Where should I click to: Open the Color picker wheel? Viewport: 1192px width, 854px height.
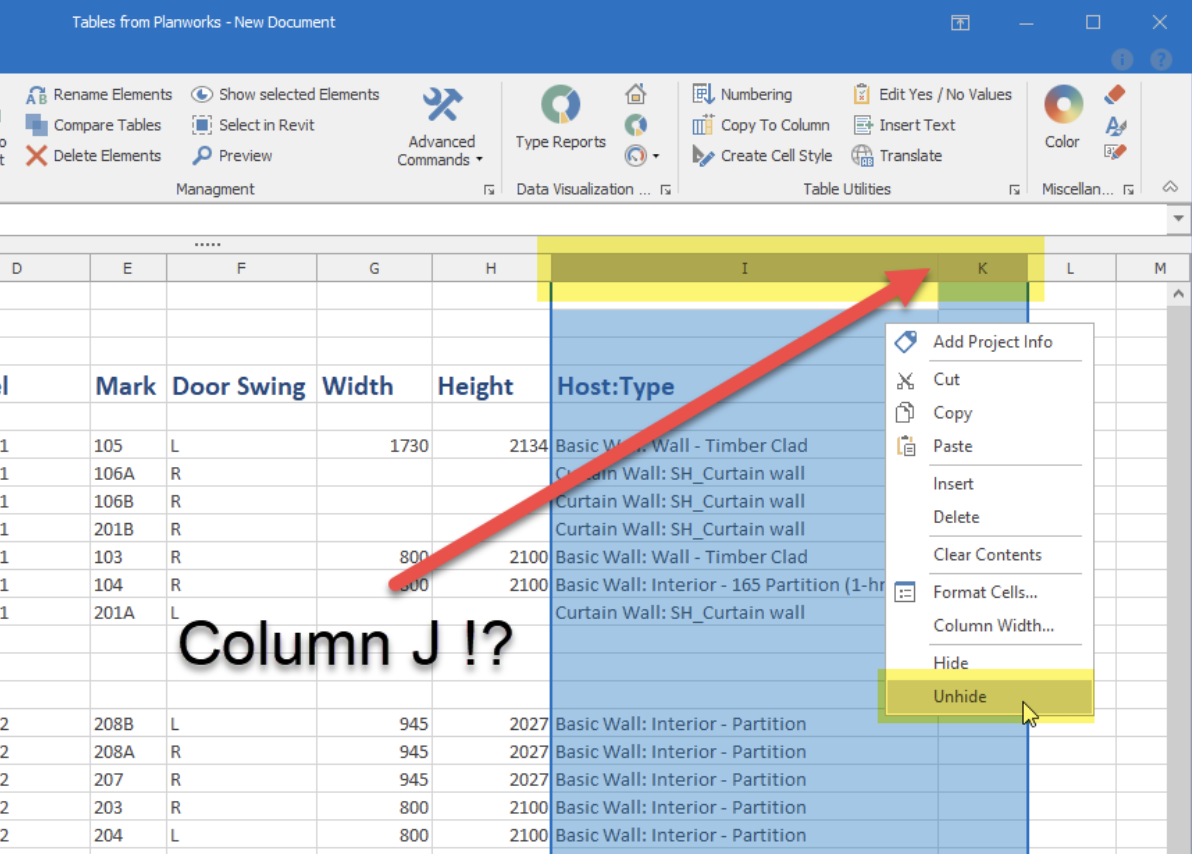tap(1062, 103)
